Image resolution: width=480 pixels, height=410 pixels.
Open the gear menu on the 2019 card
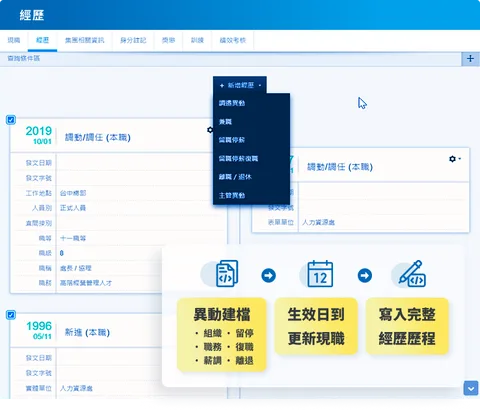(x=210, y=130)
